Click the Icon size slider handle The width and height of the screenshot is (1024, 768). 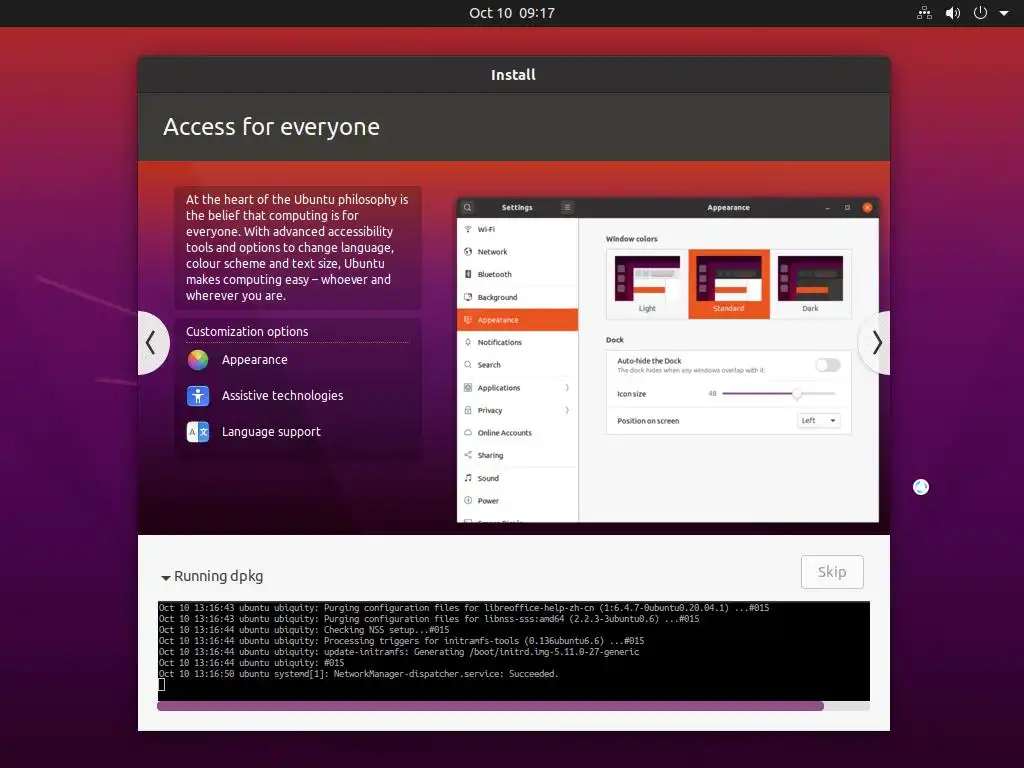coord(796,394)
